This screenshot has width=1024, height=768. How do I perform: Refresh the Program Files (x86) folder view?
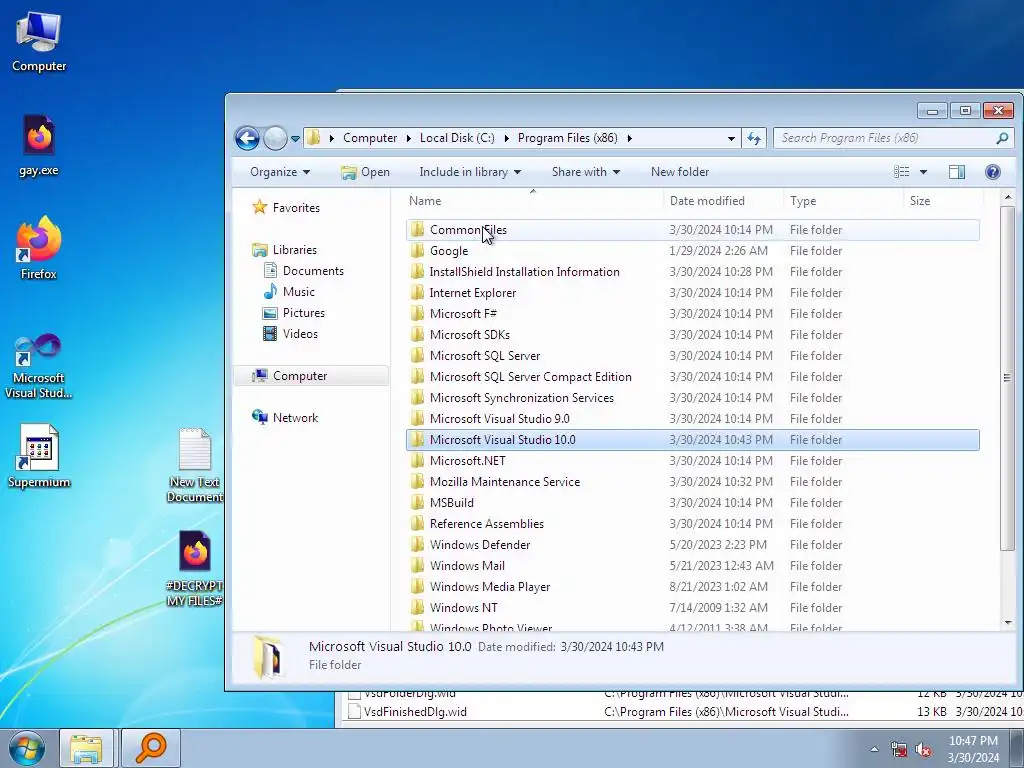point(754,138)
